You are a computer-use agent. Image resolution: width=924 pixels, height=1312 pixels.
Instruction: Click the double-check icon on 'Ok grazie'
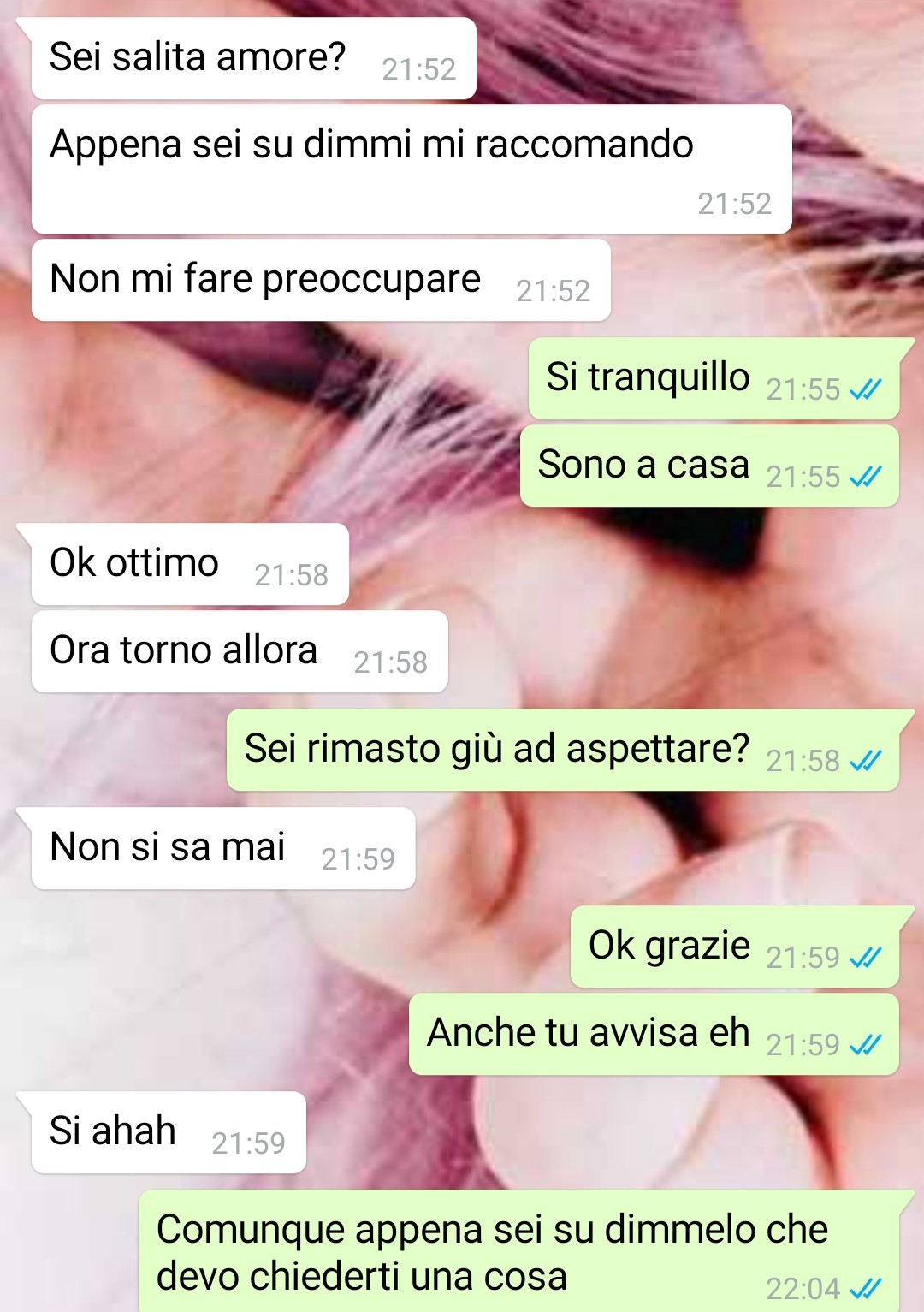[x=865, y=958]
